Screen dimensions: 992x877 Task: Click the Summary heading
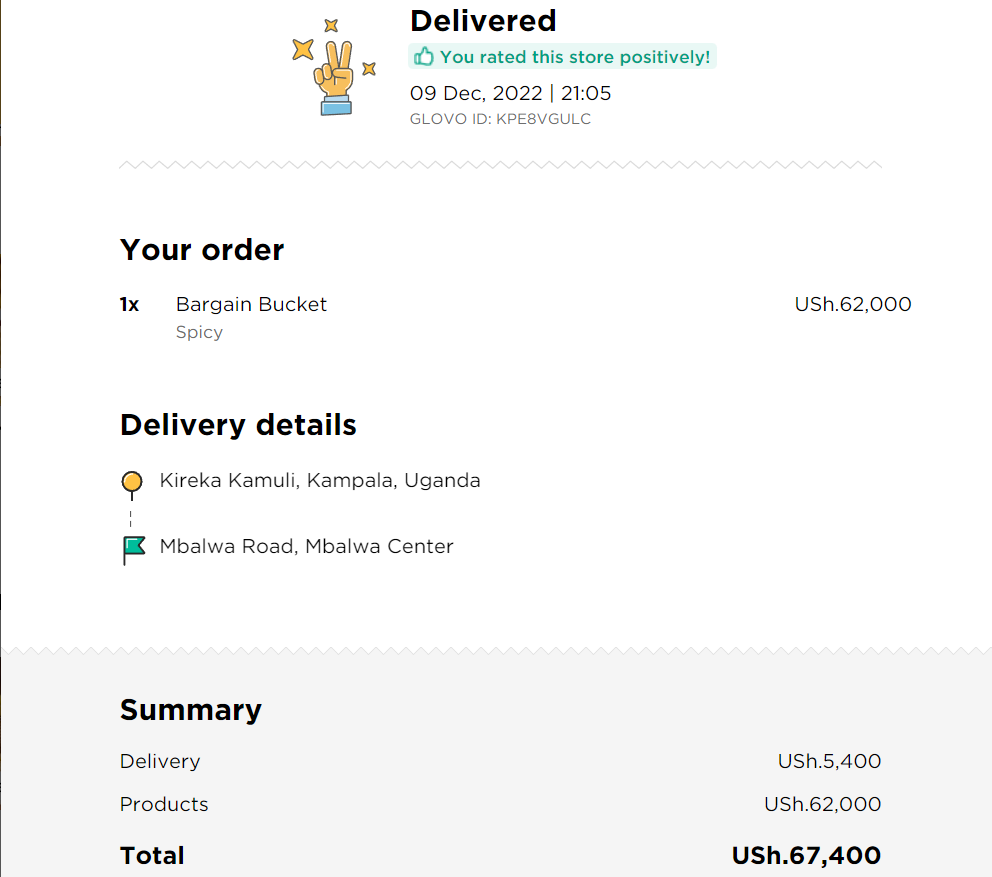190,709
